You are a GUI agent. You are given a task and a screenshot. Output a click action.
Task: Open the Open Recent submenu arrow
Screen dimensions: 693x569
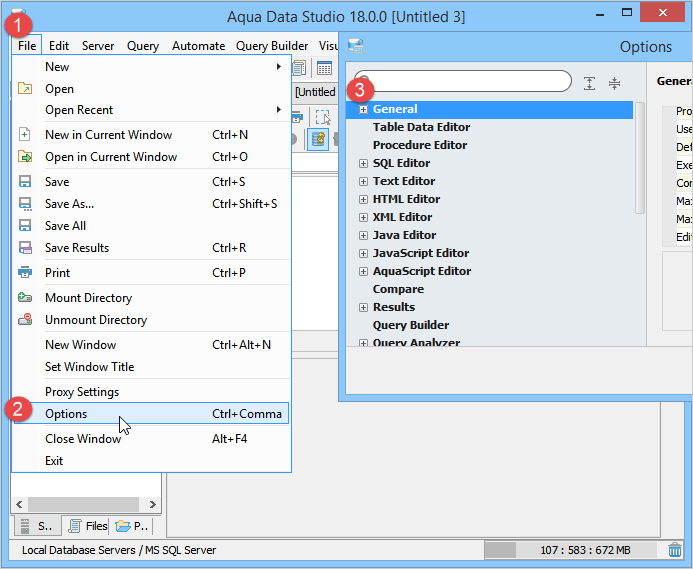click(278, 109)
